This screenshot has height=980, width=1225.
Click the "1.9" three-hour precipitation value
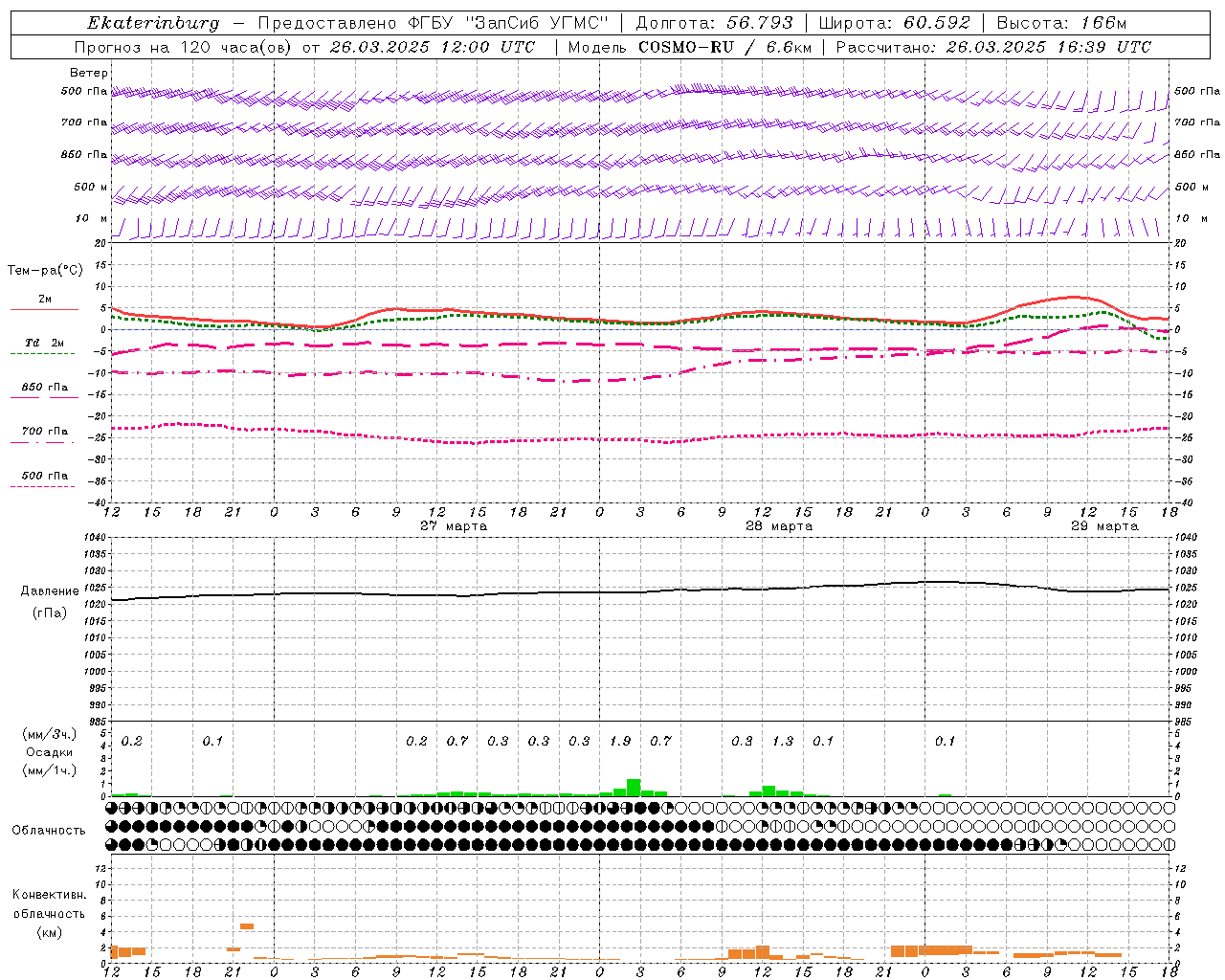tap(620, 741)
